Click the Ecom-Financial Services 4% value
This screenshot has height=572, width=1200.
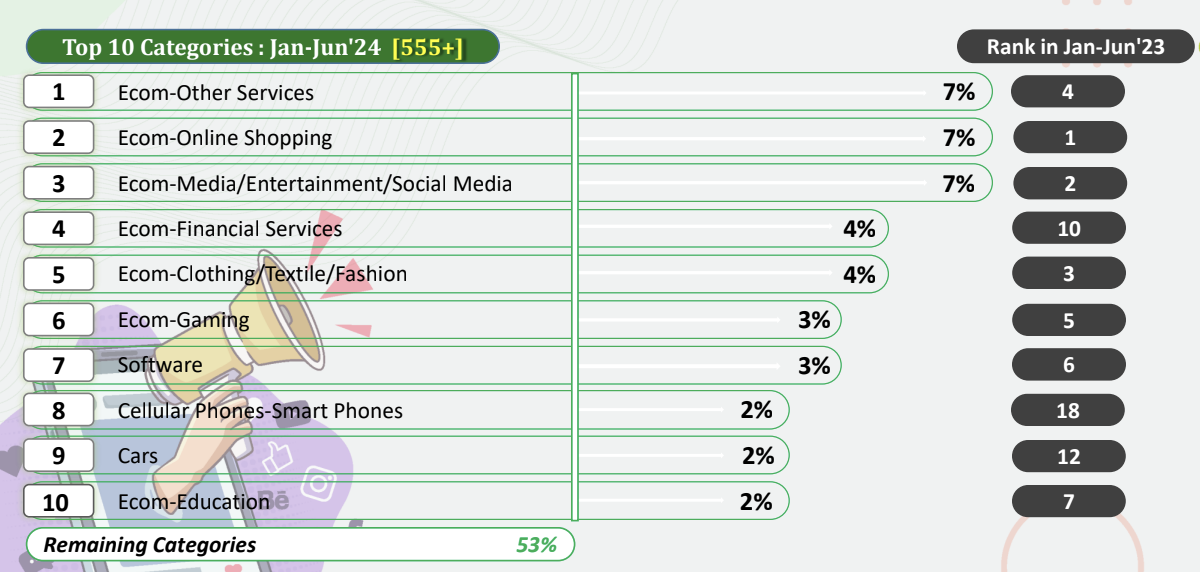click(858, 229)
